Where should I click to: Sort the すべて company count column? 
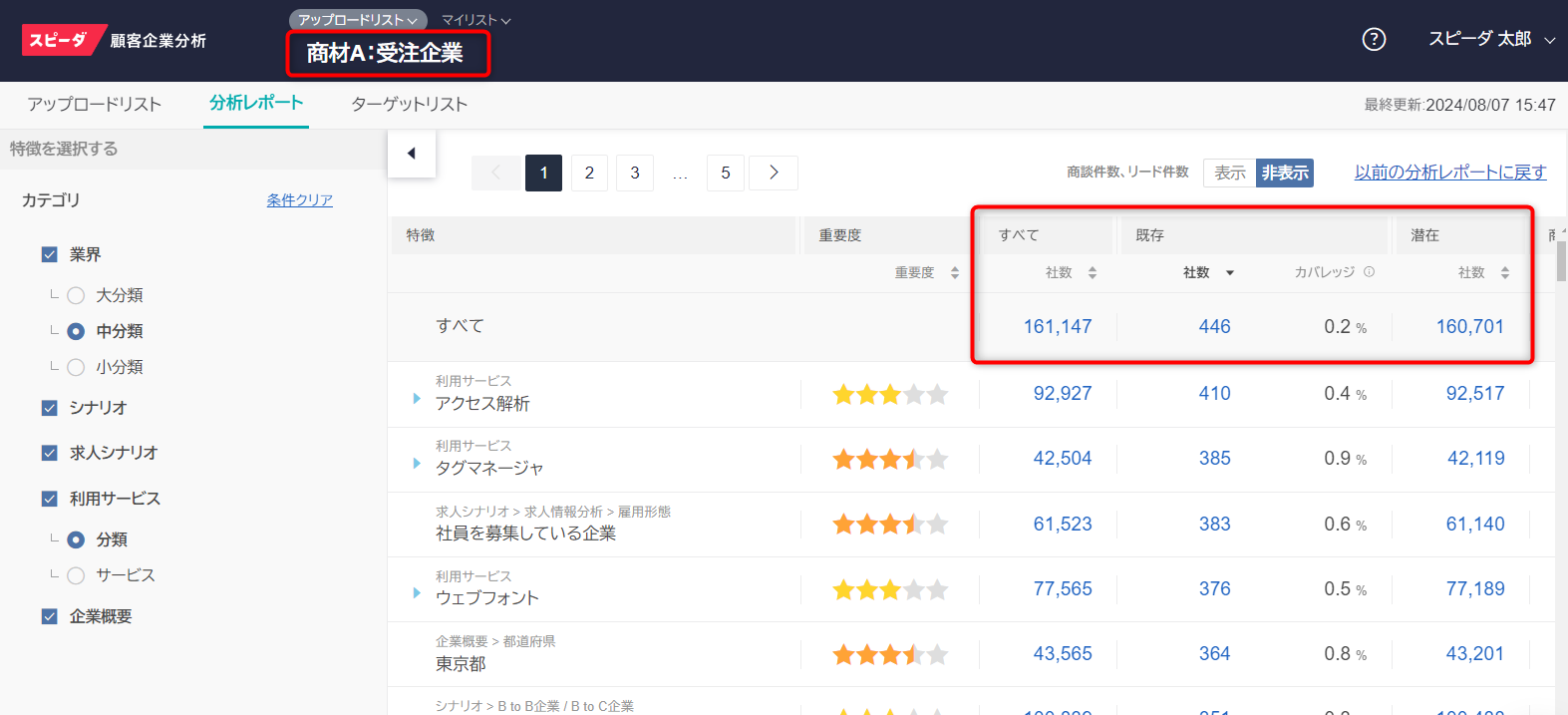pos(1092,273)
